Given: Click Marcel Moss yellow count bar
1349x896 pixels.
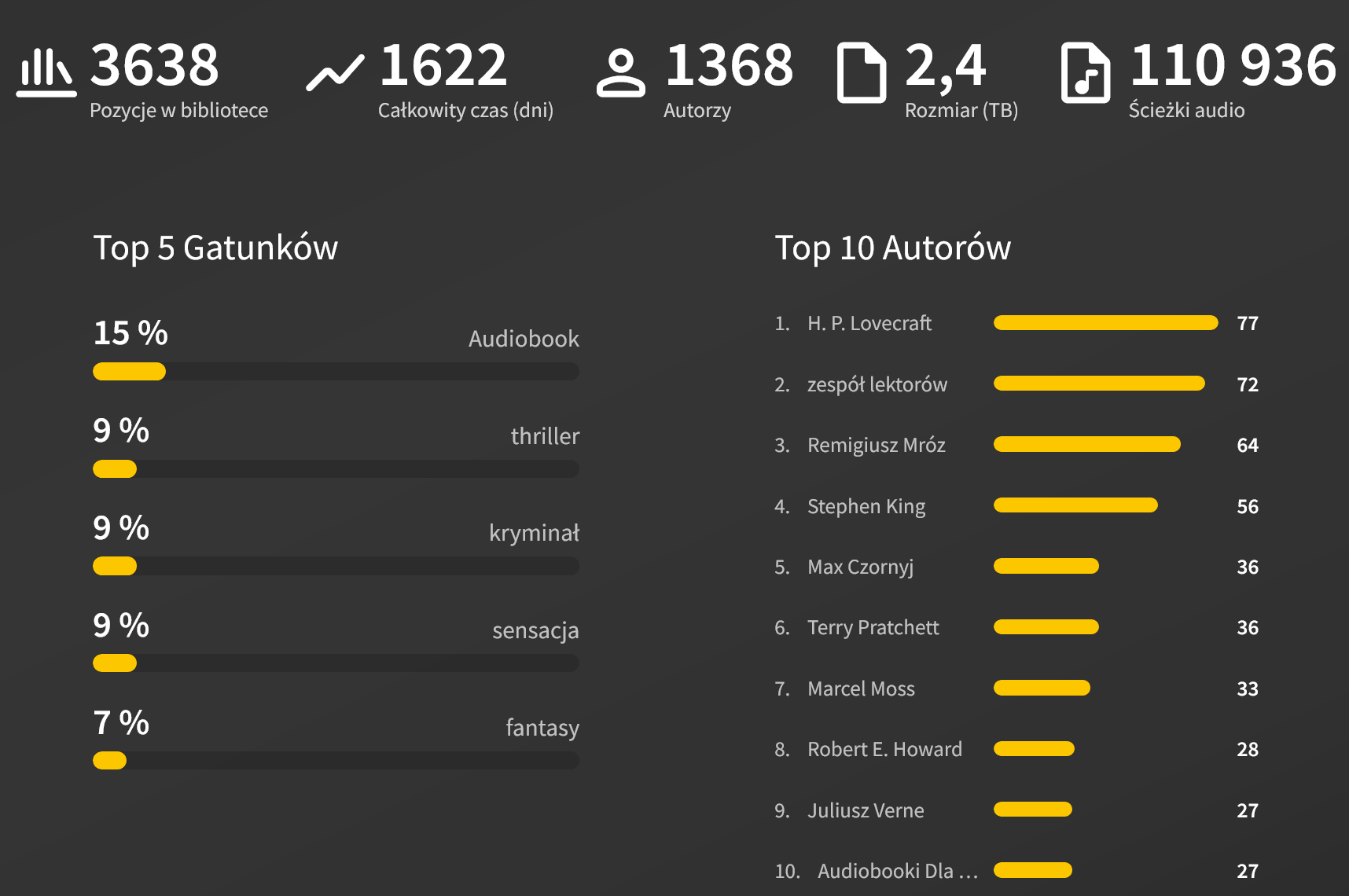Looking at the screenshot, I should point(1042,689).
